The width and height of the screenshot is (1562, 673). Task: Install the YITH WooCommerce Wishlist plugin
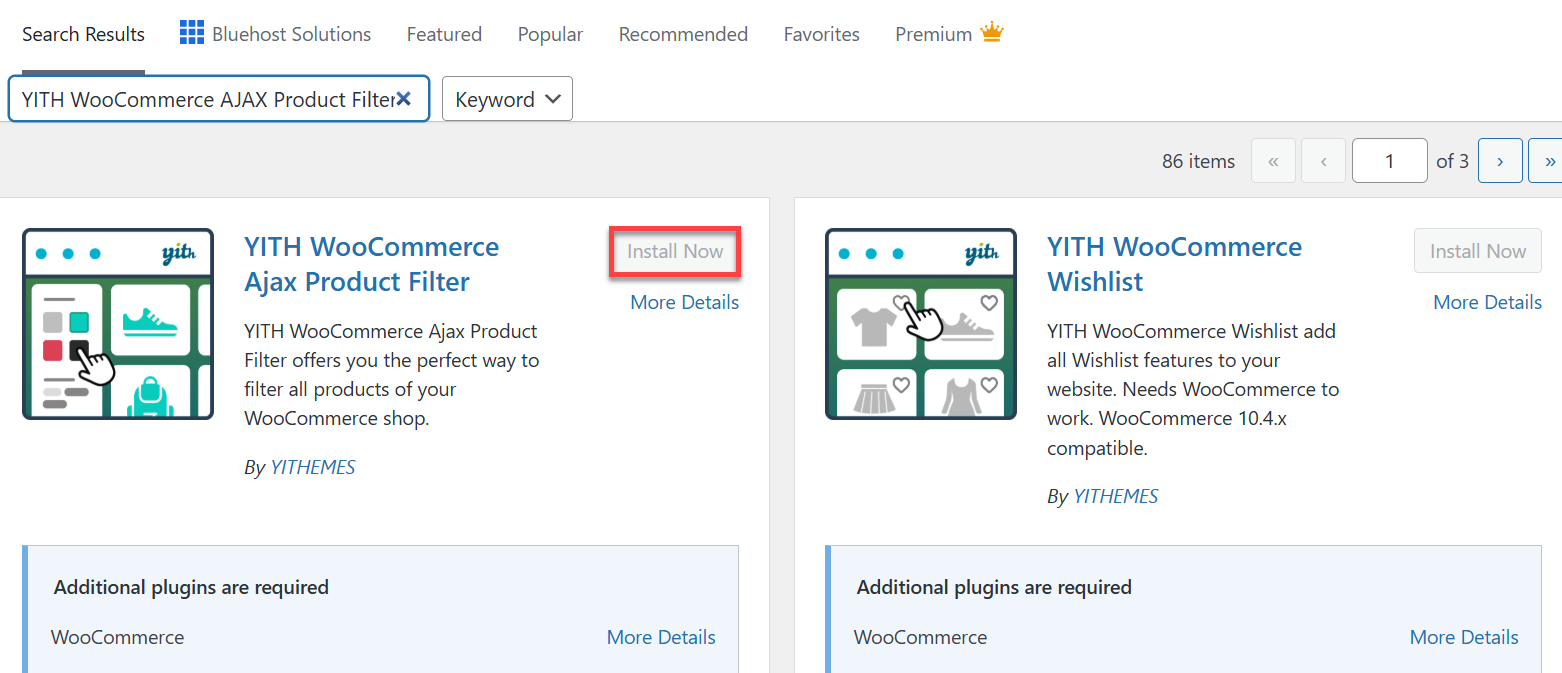1477,250
